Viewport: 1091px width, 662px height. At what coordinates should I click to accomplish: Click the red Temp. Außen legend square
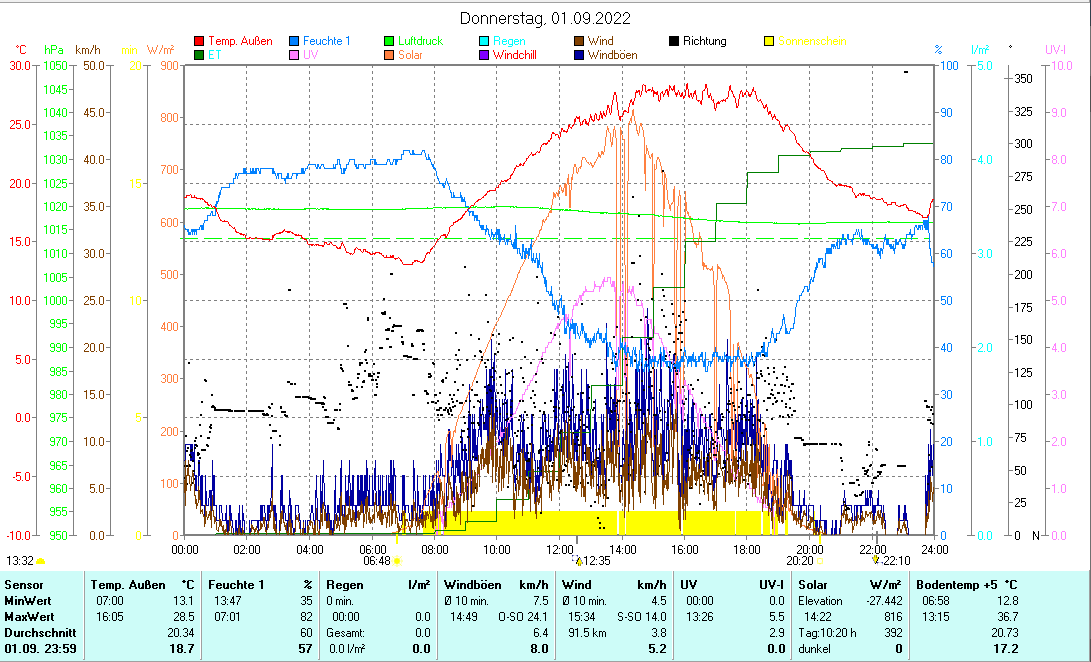(x=199, y=42)
